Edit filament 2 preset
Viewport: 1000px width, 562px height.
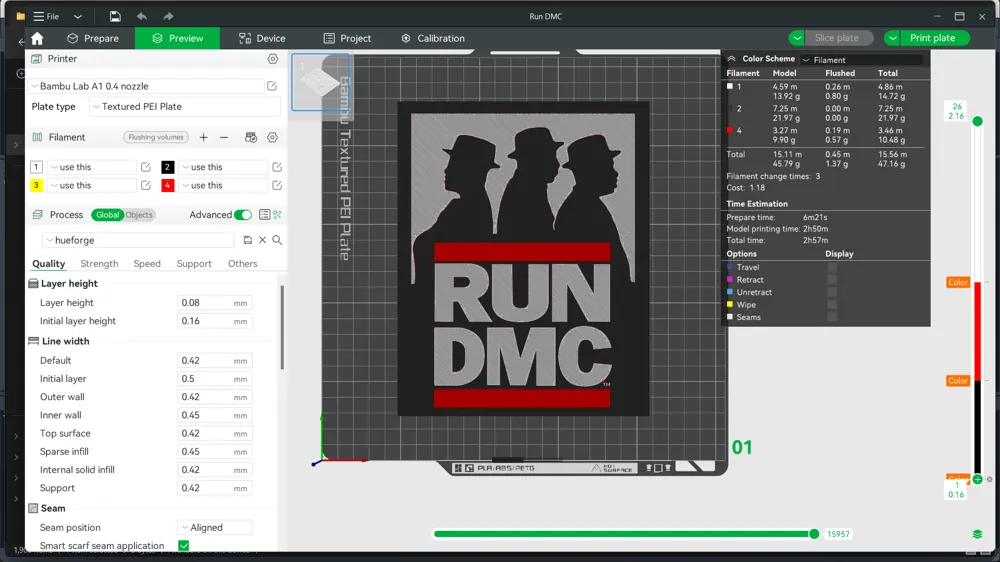277,167
